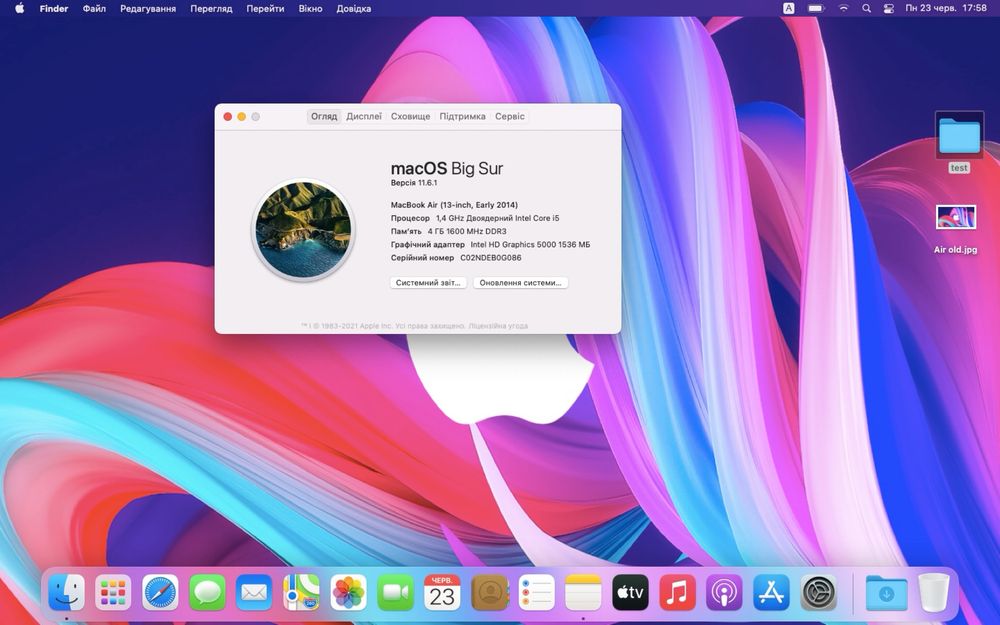This screenshot has width=1000, height=625.
Task: Open System Preferences in the Dock
Action: point(818,592)
